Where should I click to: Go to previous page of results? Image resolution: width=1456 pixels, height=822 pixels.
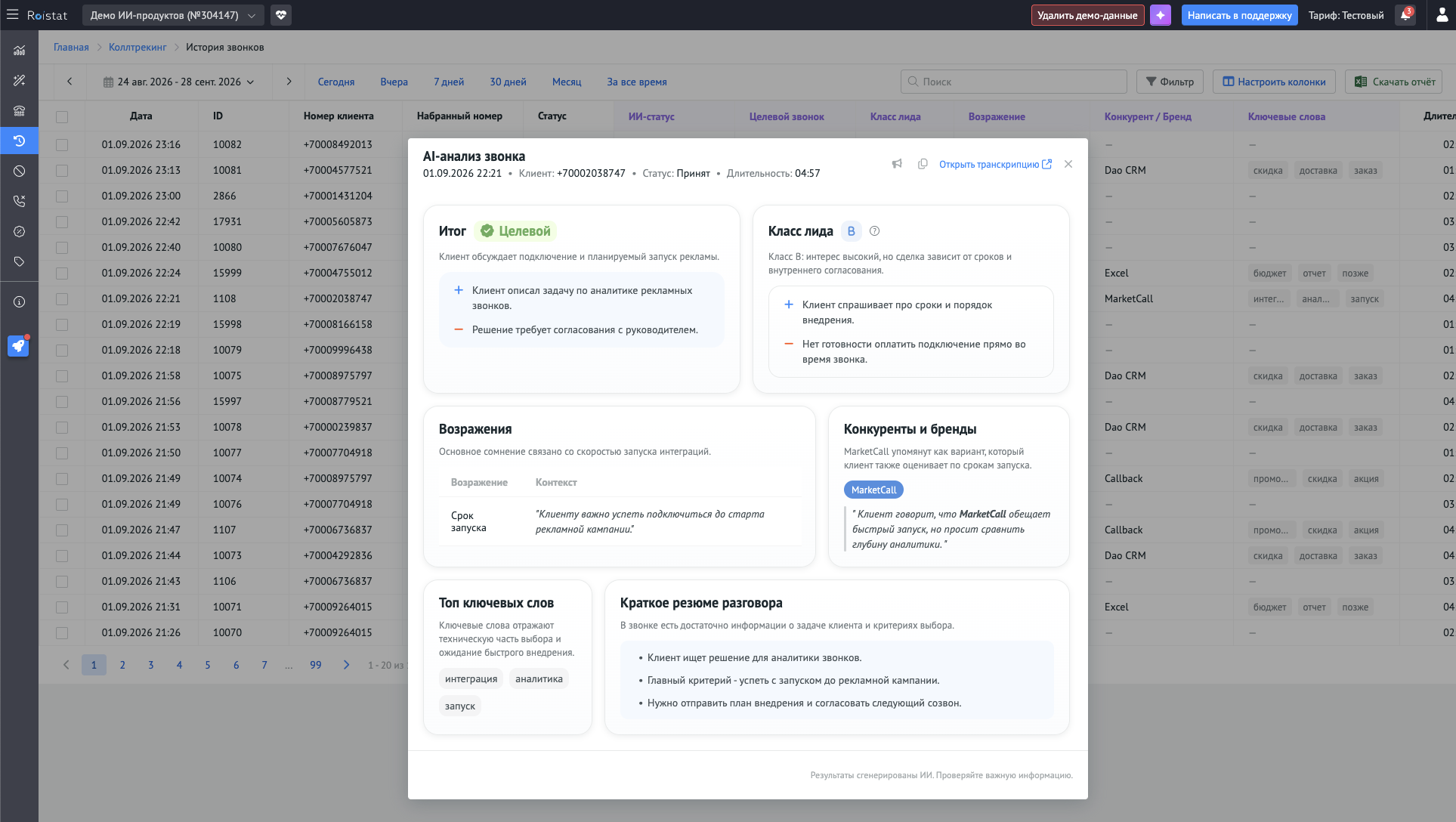(66, 665)
